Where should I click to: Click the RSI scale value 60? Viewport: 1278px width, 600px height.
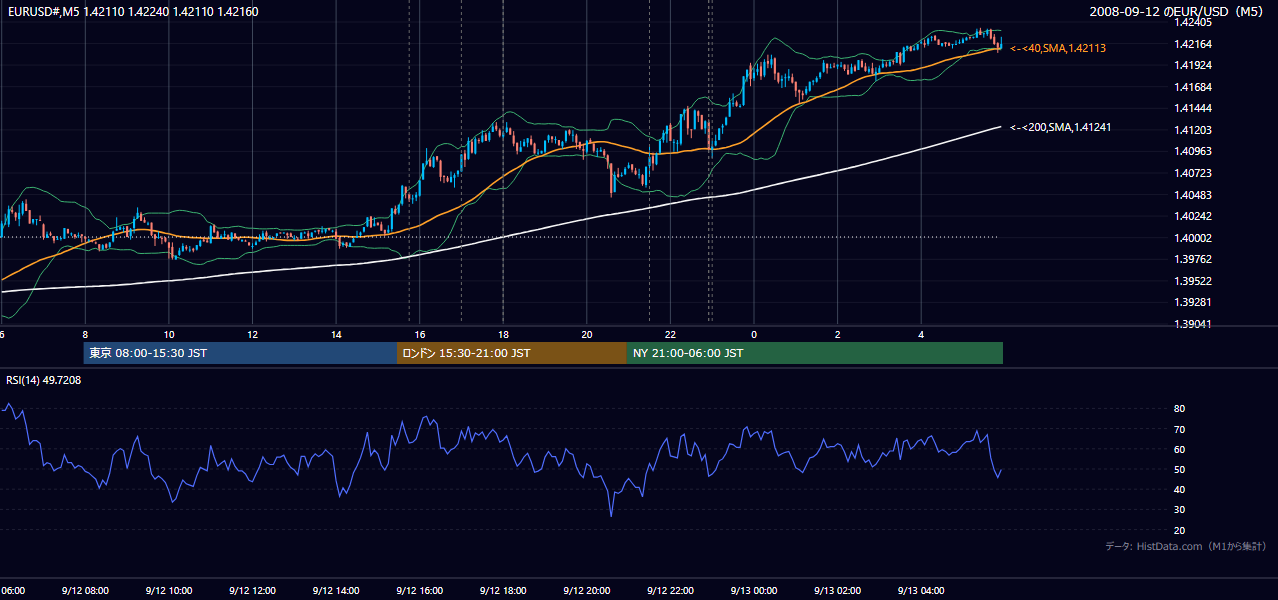[1179, 449]
